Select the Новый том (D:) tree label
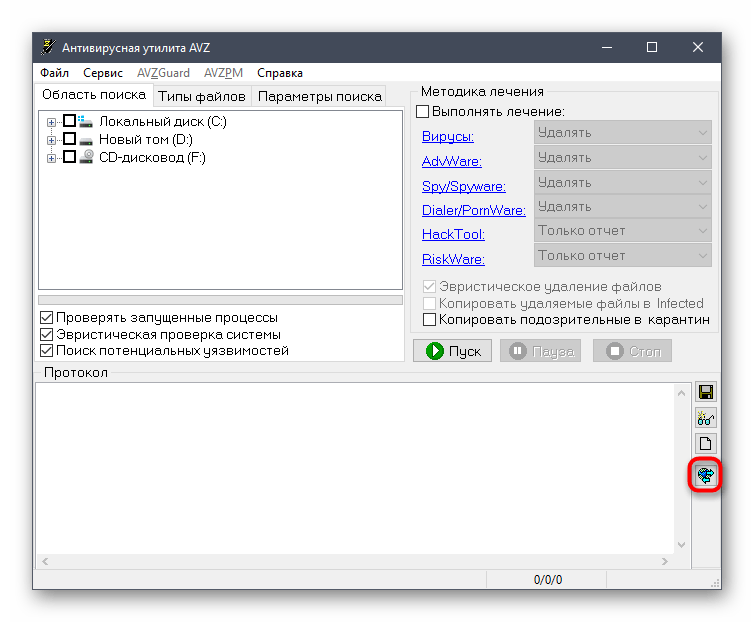 146,140
